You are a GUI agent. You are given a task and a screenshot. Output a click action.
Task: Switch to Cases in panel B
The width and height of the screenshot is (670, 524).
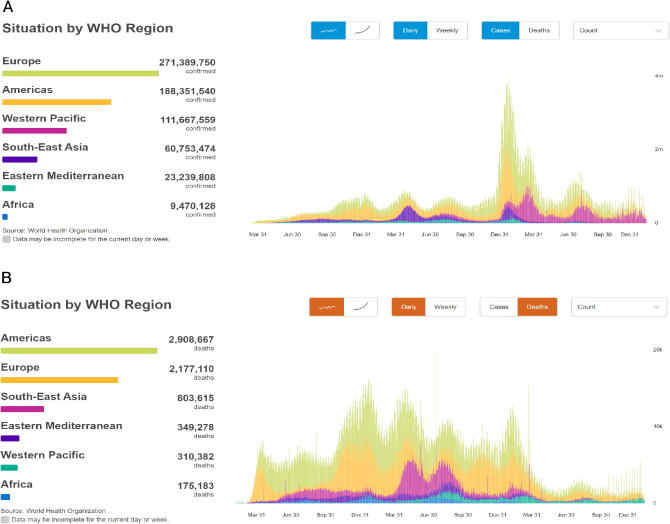pyautogui.click(x=499, y=307)
